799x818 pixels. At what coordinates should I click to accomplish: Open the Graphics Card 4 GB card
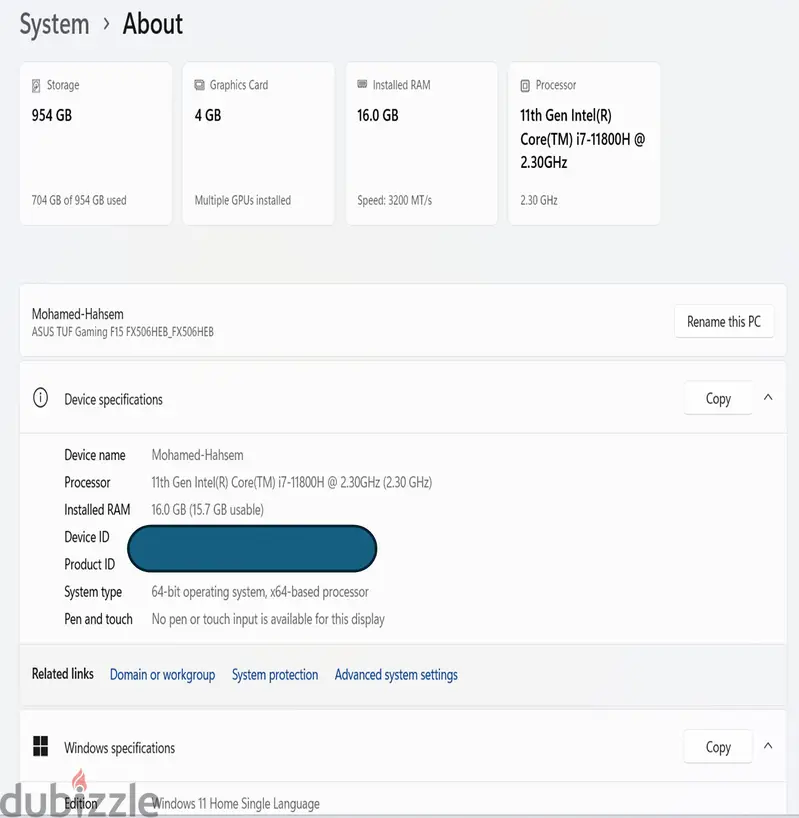tap(259, 143)
